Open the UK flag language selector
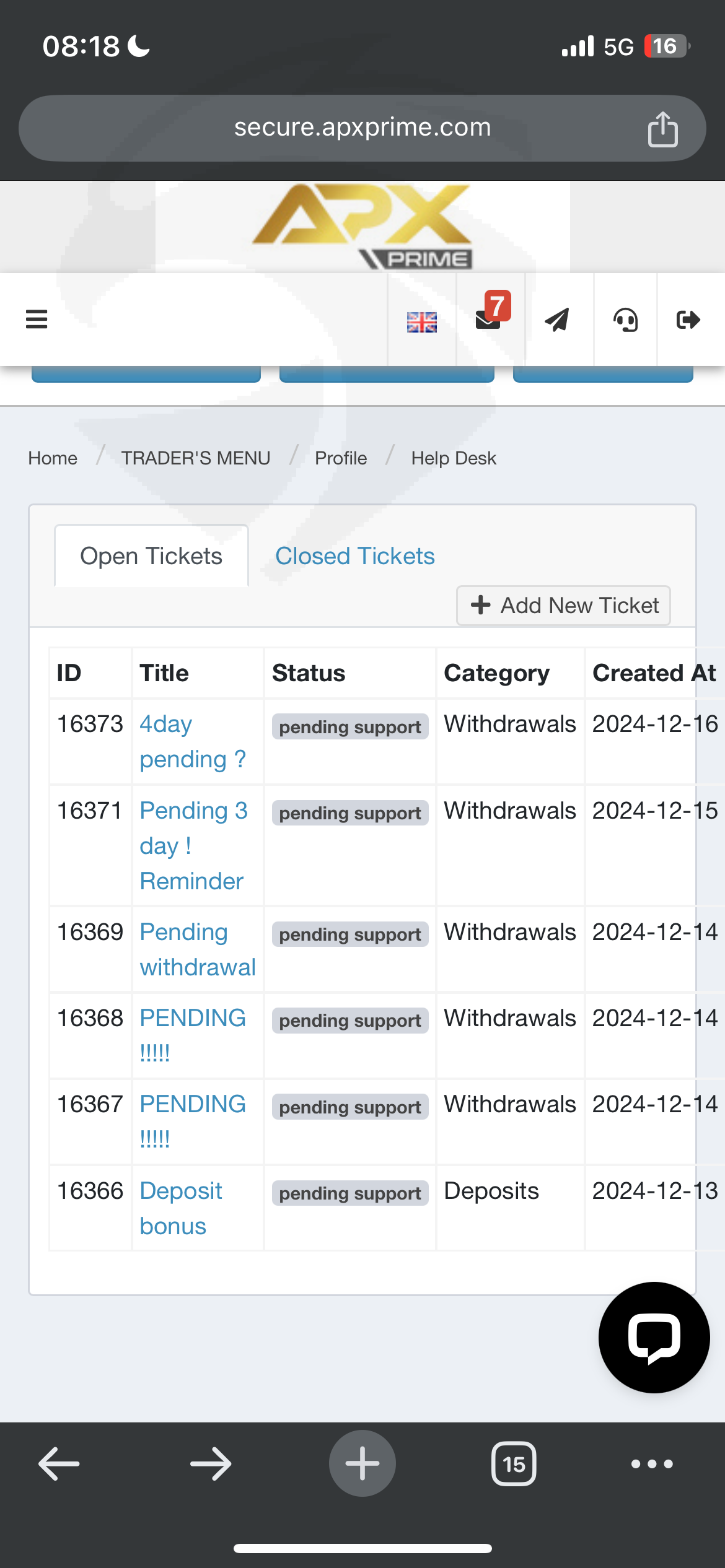 [x=422, y=321]
